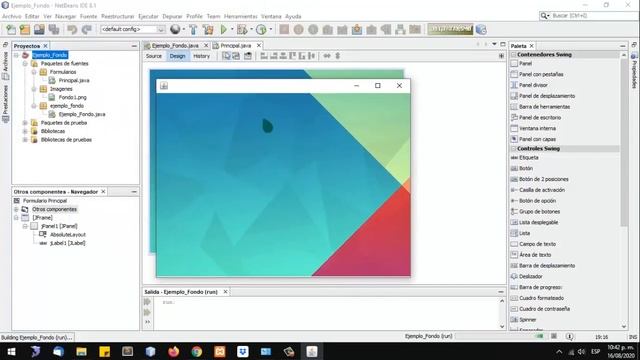Click the Windows Start button

pyautogui.click(x=11, y=351)
